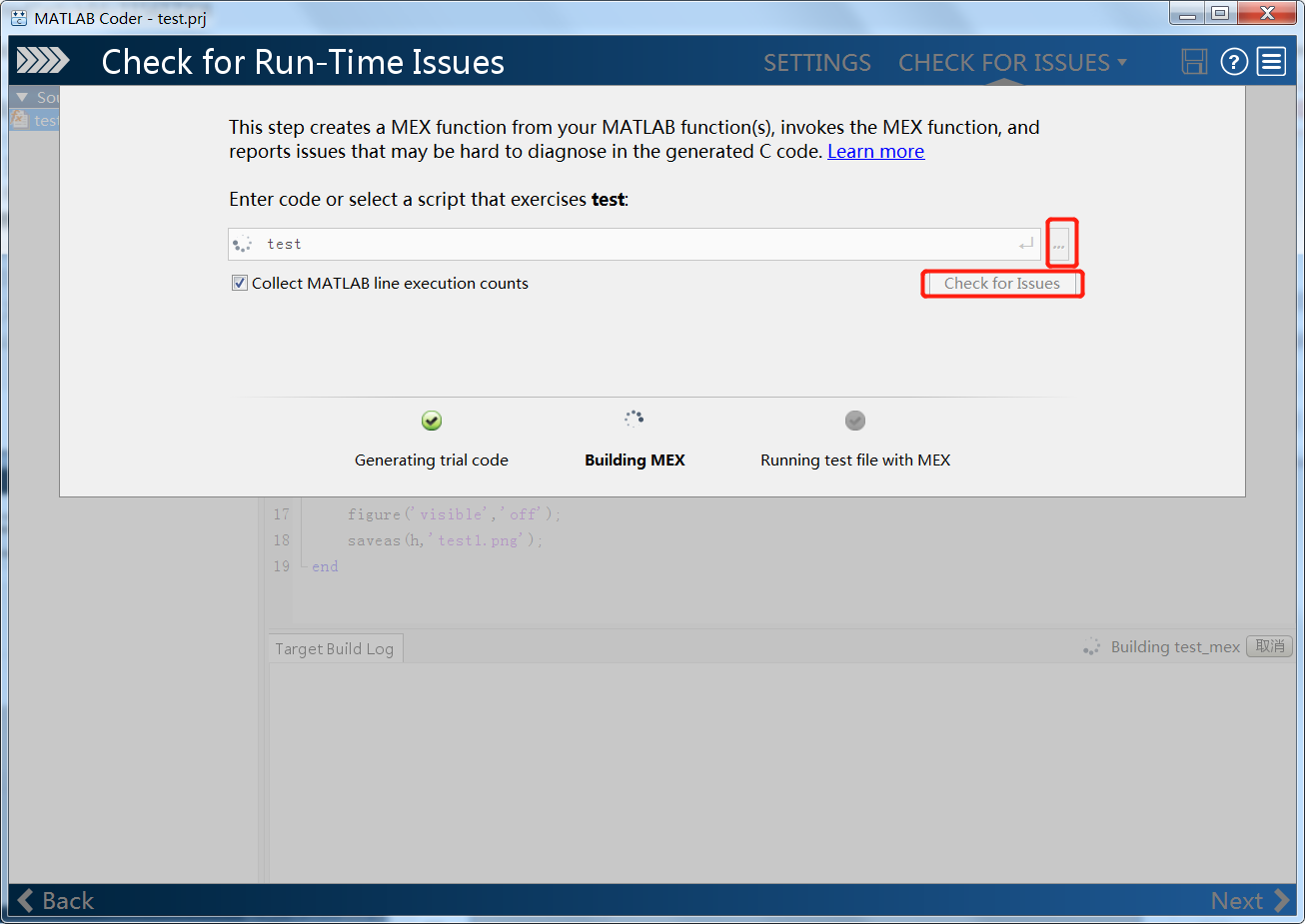Click the Running test file status icon

(x=855, y=421)
